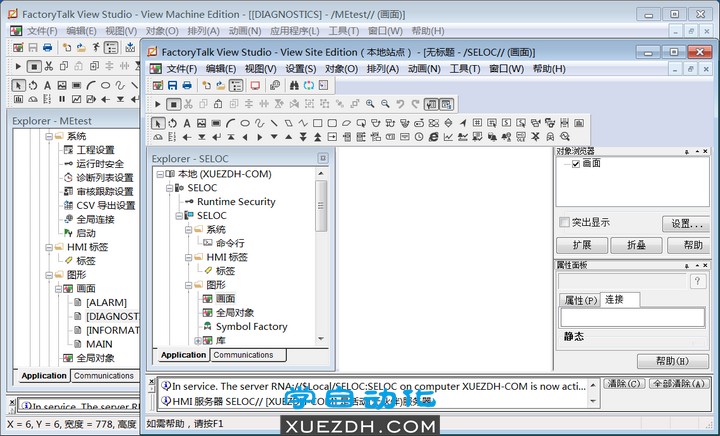Click 全部清除(A) clear all button

point(679,384)
